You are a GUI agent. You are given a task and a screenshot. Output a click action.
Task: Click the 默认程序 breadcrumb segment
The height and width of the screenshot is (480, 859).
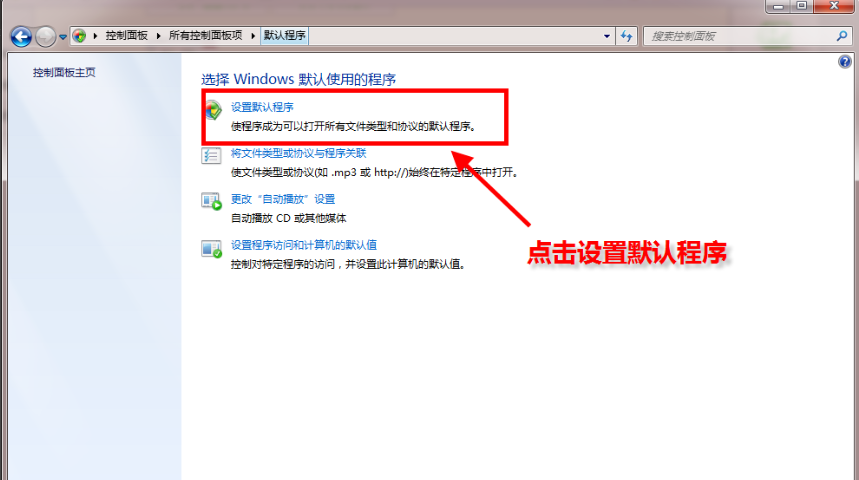click(284, 36)
